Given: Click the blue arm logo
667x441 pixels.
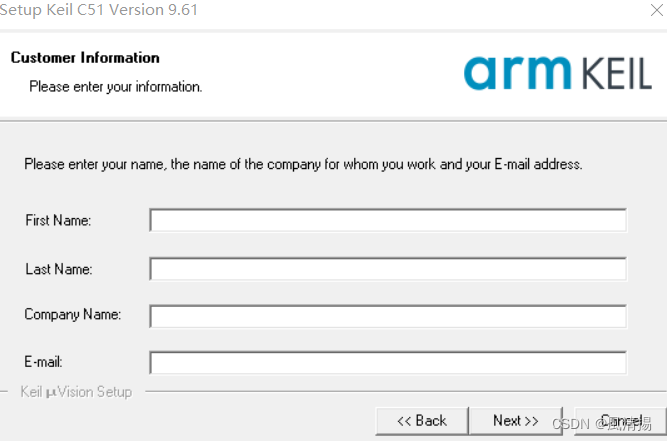Looking at the screenshot, I should pyautogui.click(x=517, y=73).
